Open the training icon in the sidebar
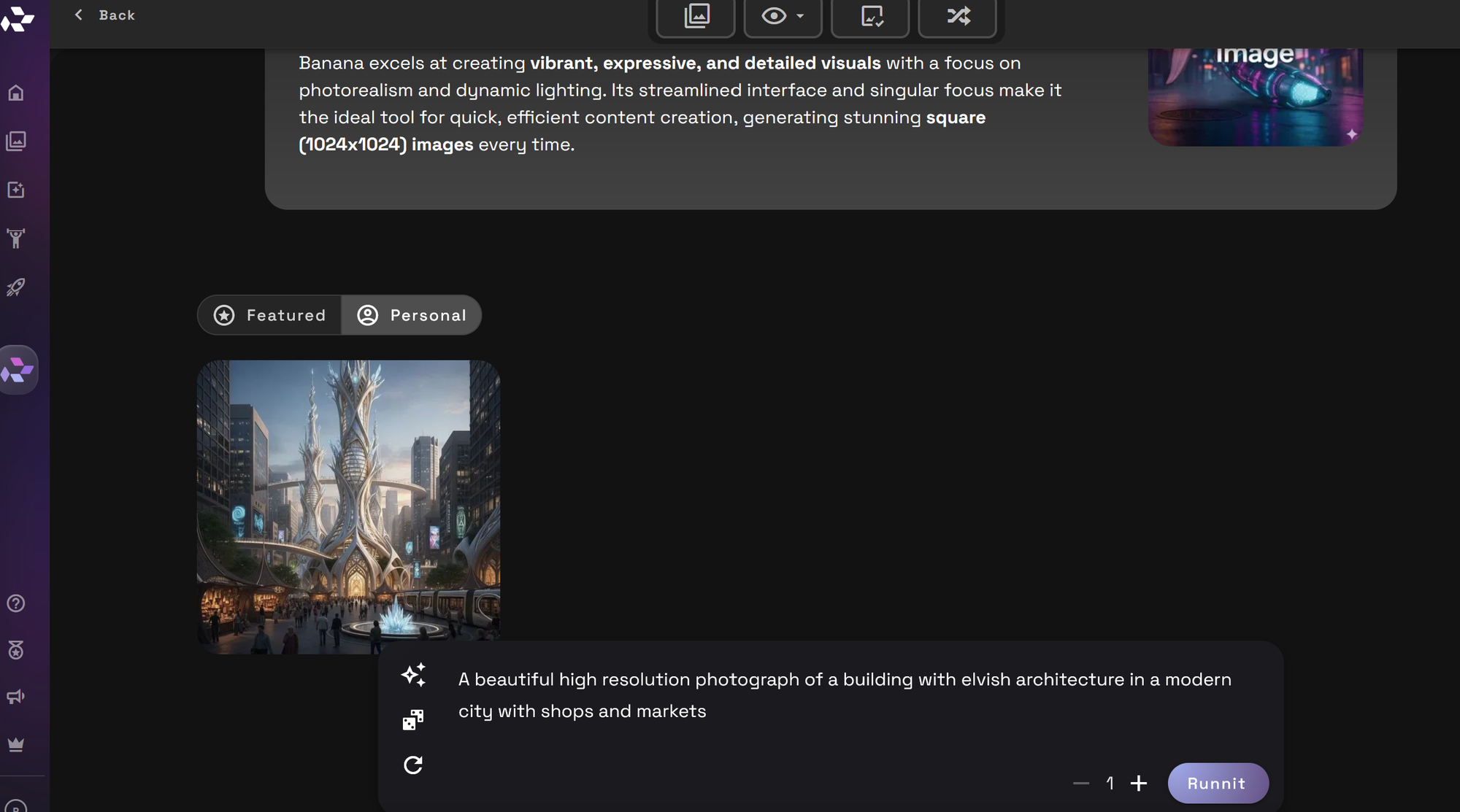Viewport: 1460px width, 812px height. 15,239
